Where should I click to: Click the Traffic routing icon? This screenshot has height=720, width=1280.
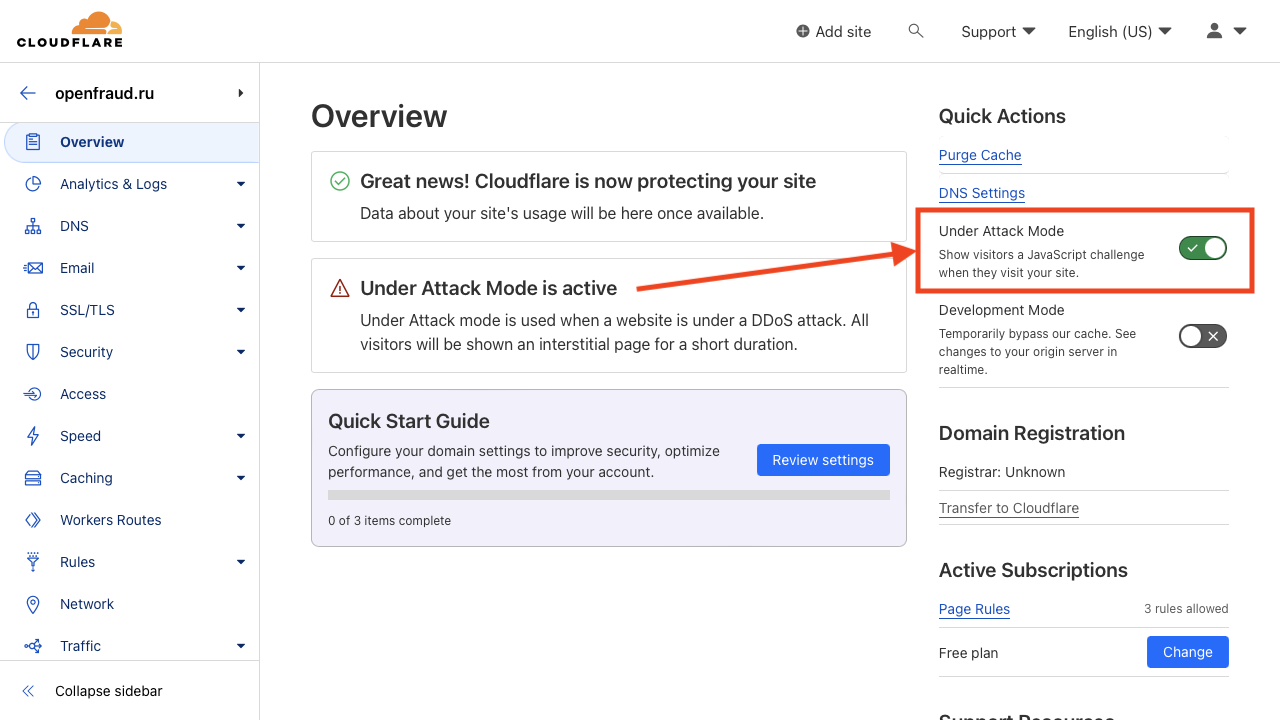tap(33, 646)
